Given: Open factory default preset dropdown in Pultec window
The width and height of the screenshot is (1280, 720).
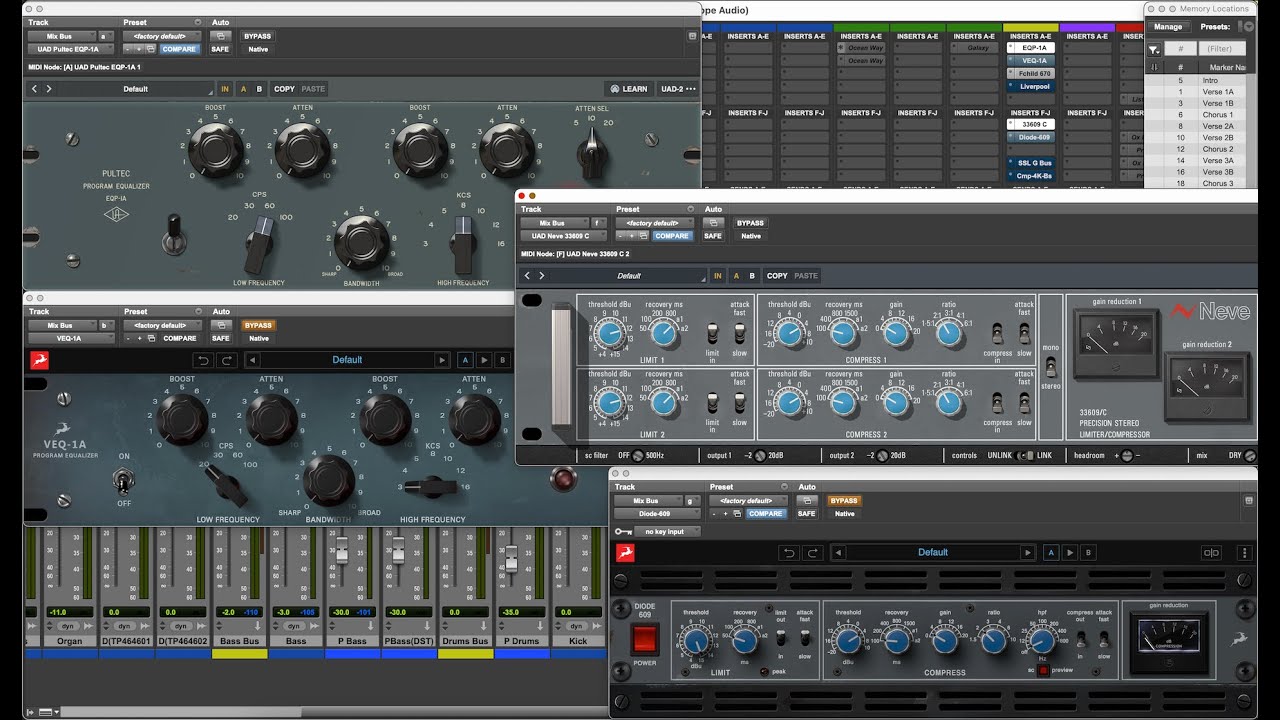Looking at the screenshot, I should coord(161,36).
